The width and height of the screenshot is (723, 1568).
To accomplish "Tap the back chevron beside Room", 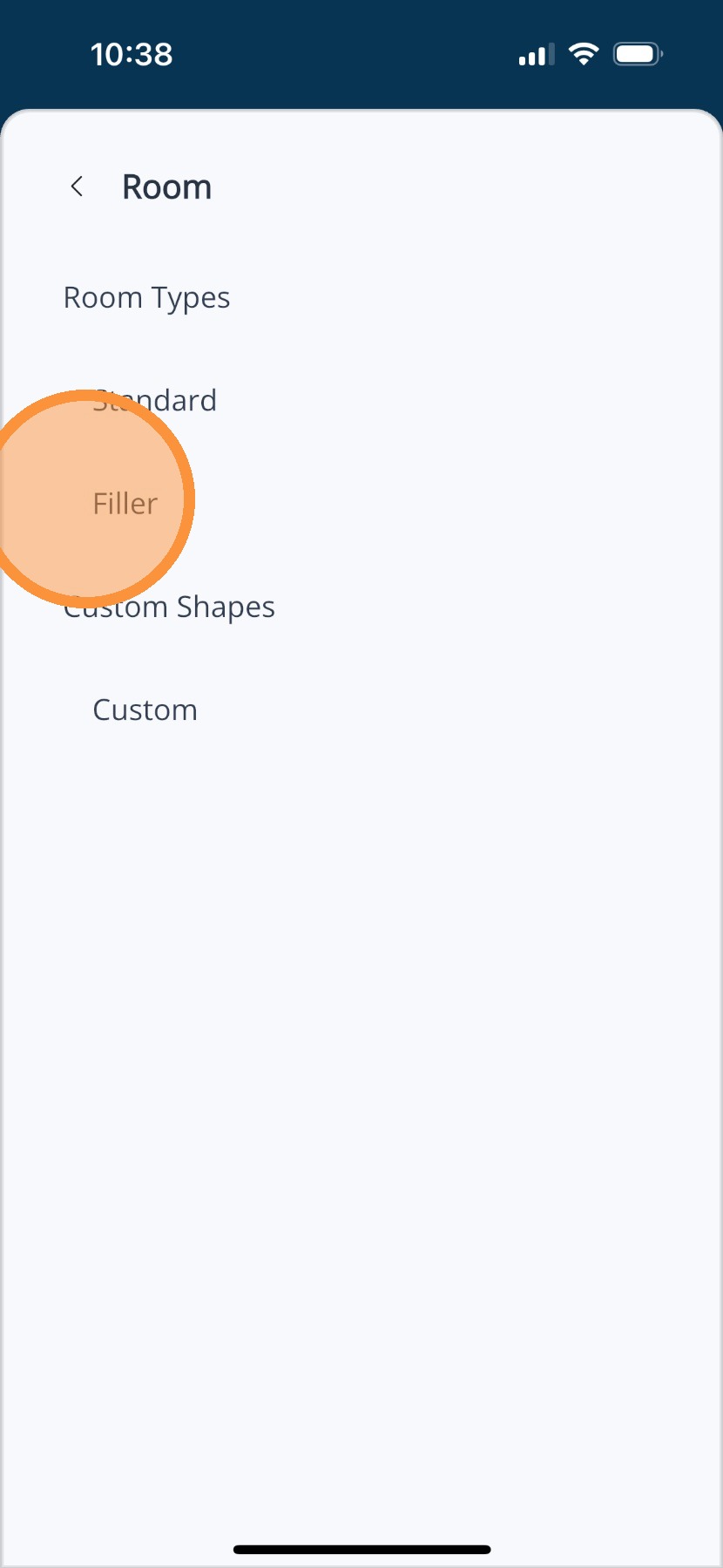I will (x=77, y=187).
